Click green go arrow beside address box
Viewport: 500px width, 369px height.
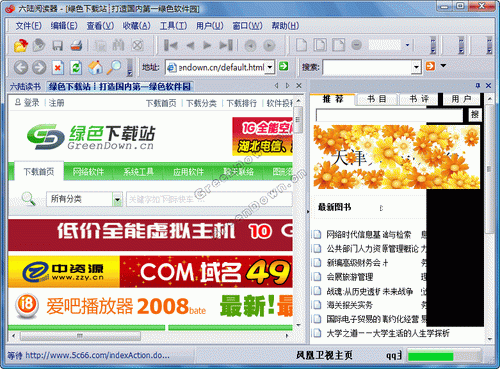pyautogui.click(x=284, y=66)
